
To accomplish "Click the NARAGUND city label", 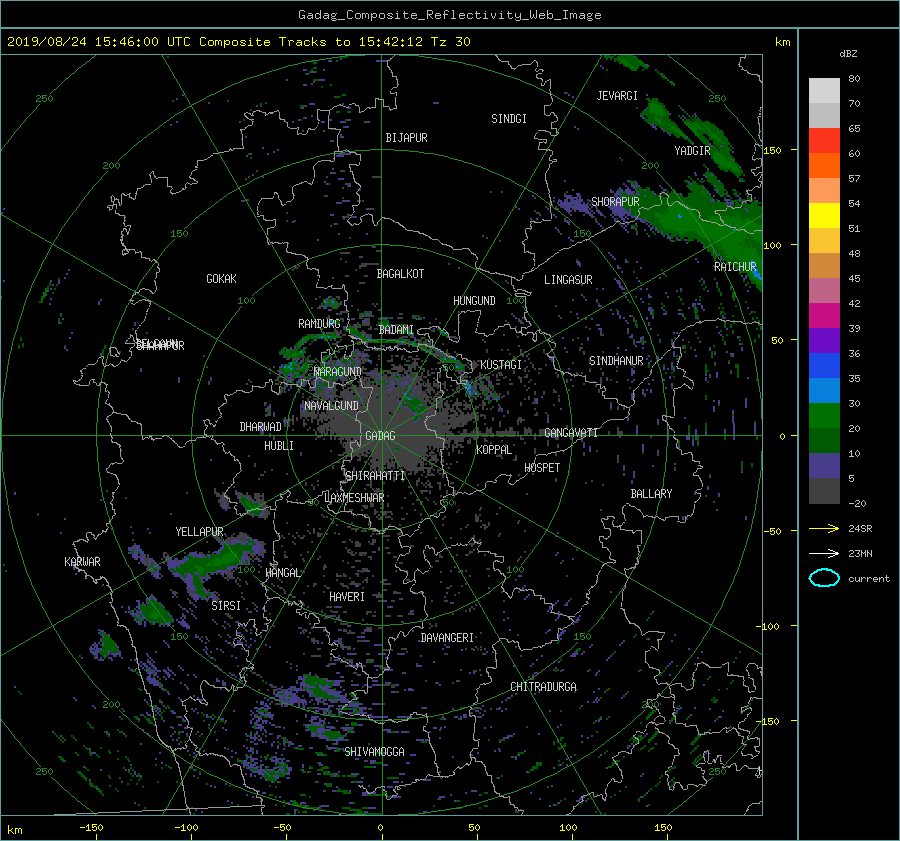I will 338,372.
